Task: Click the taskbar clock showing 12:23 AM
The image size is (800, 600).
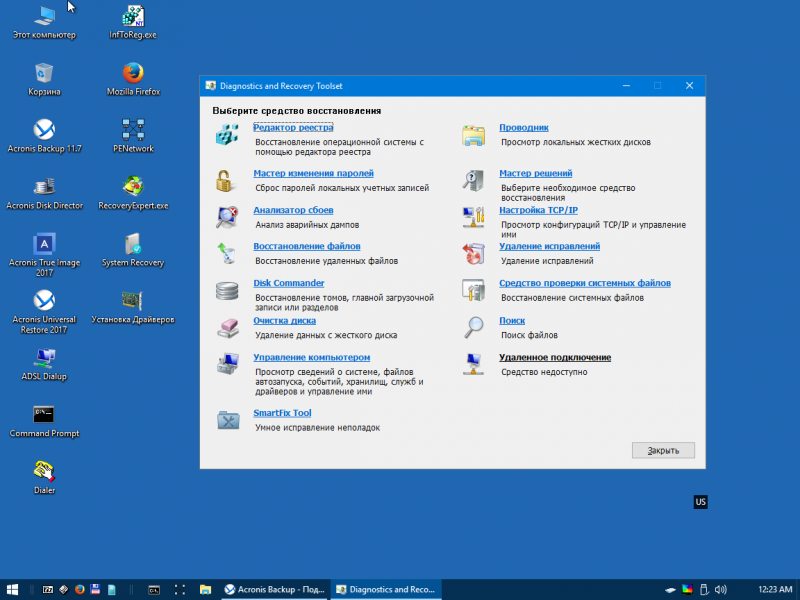Action: (775, 590)
